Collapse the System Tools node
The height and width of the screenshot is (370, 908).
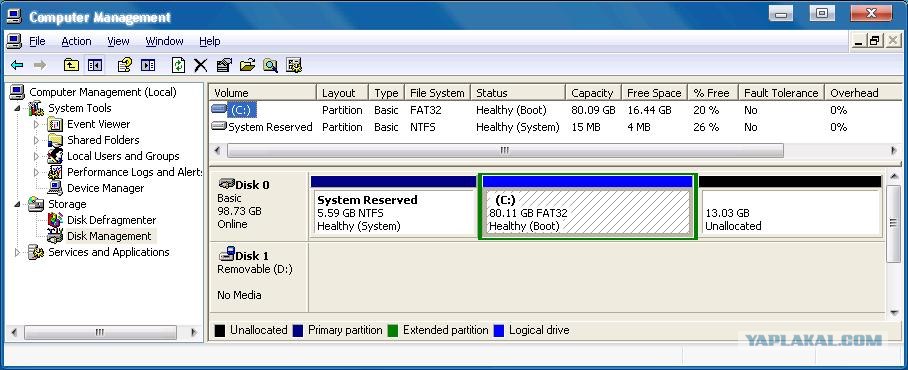coord(17,108)
